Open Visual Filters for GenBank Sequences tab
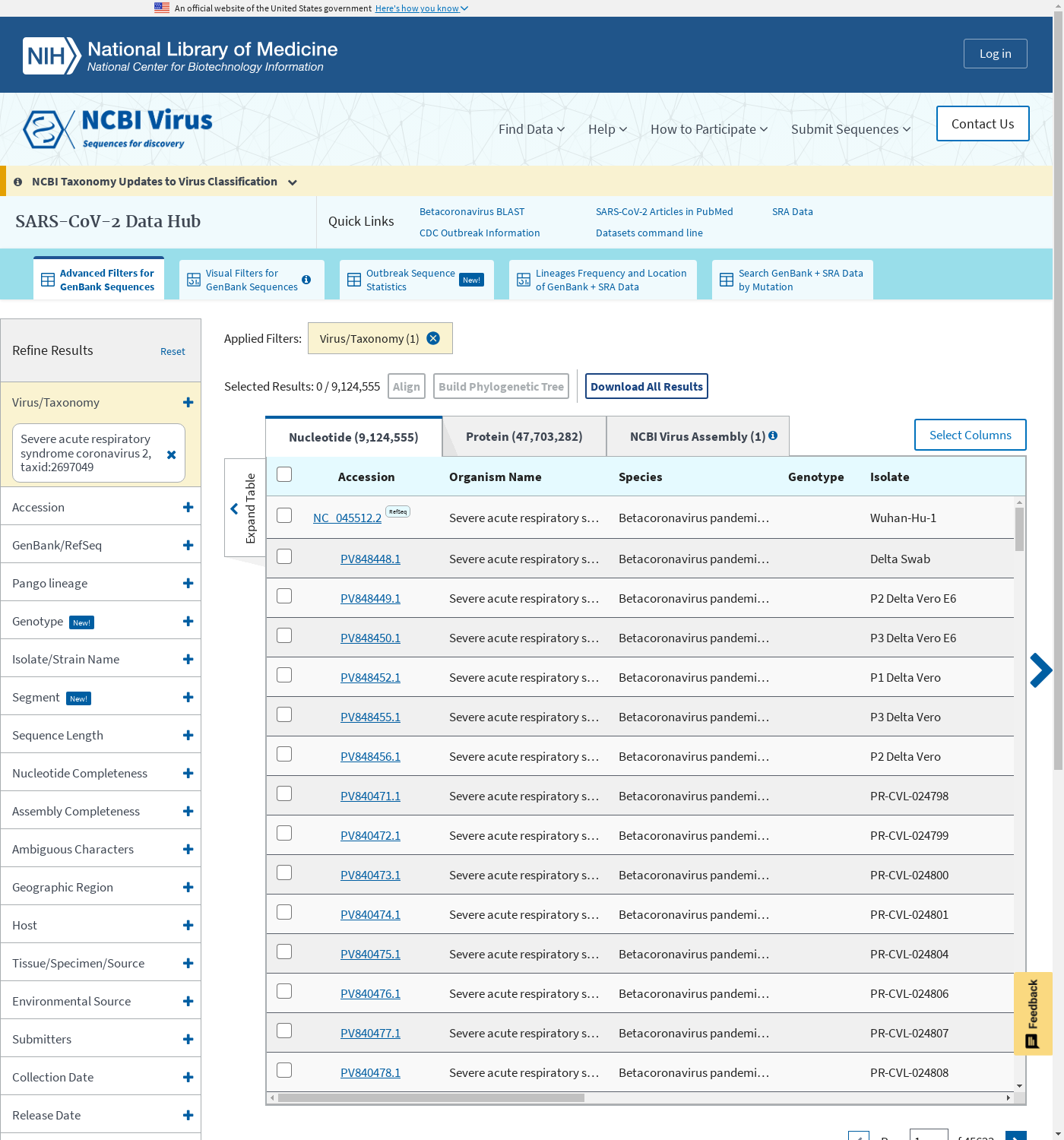The height and width of the screenshot is (1140, 1064). (252, 280)
